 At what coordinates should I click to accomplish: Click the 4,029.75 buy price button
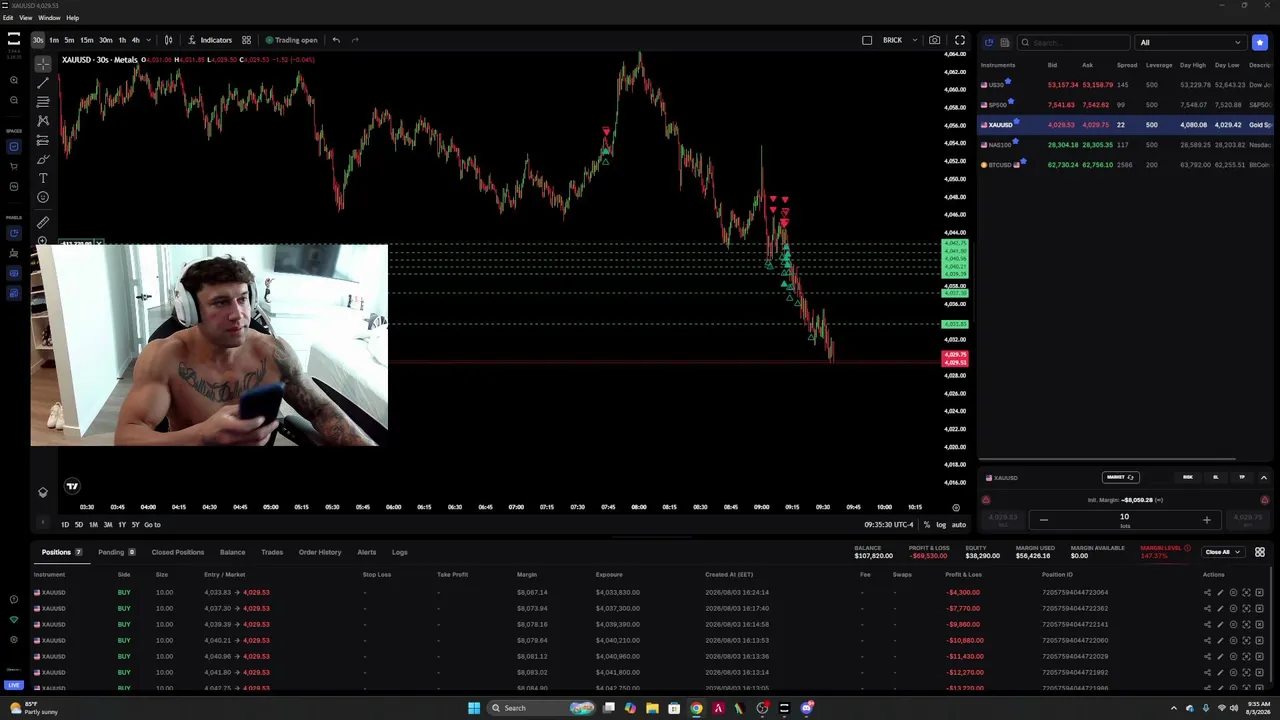pos(1247,518)
